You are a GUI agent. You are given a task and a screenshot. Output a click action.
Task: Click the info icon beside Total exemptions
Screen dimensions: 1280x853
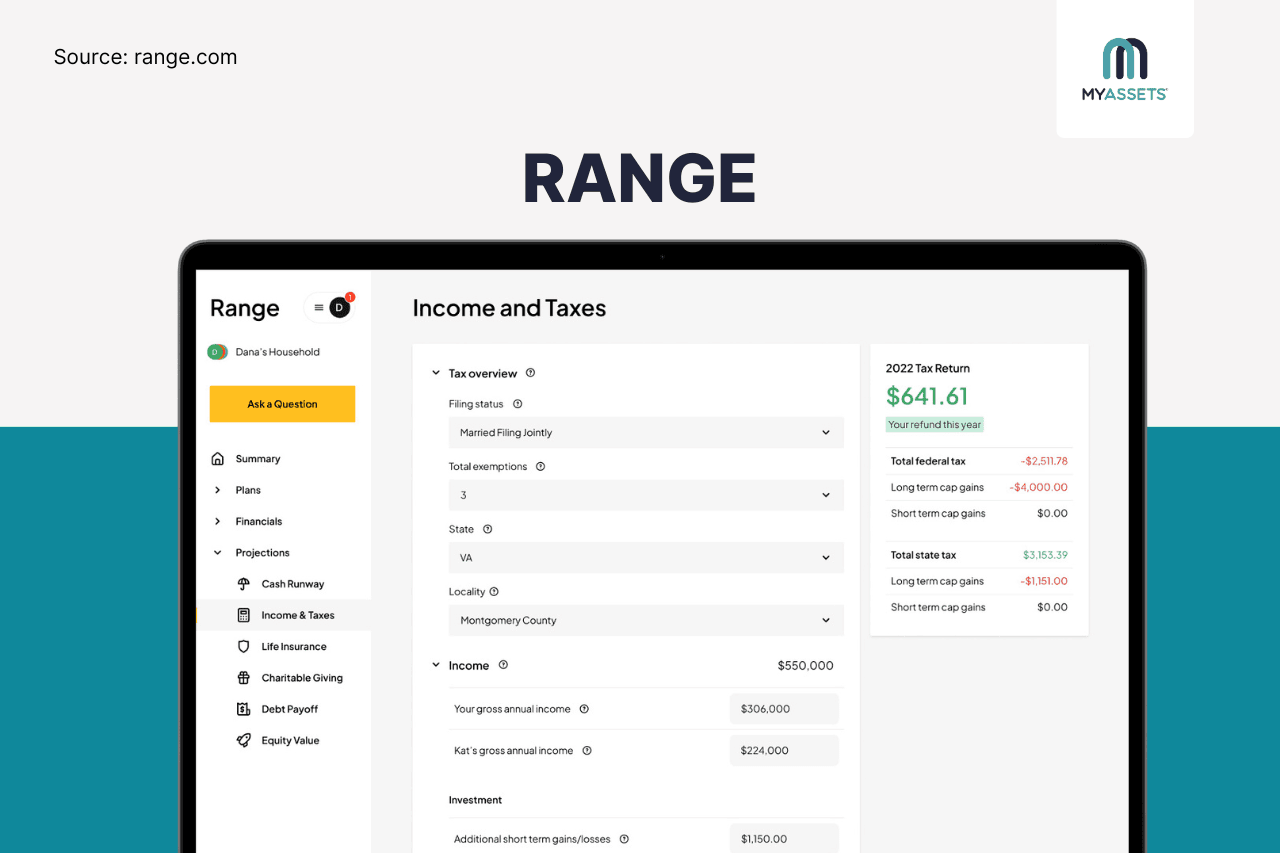(x=540, y=467)
